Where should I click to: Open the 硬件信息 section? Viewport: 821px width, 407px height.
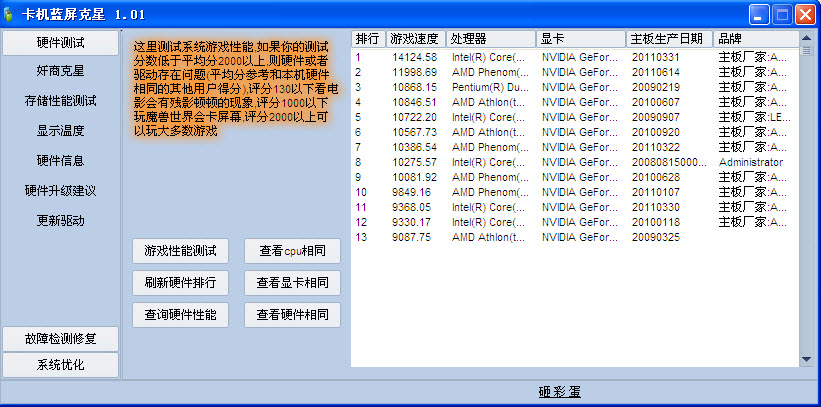pos(61,160)
